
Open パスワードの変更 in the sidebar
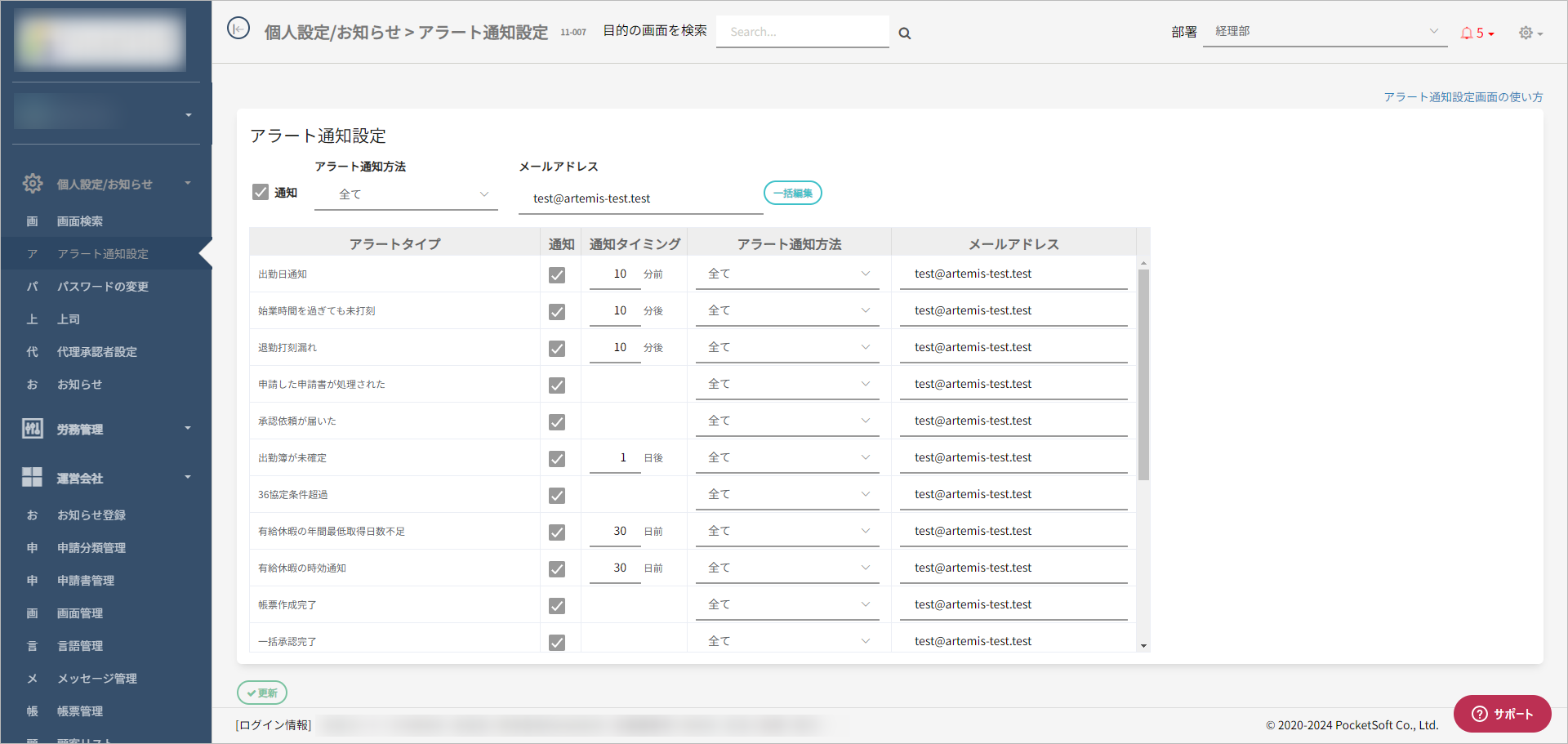click(x=102, y=287)
